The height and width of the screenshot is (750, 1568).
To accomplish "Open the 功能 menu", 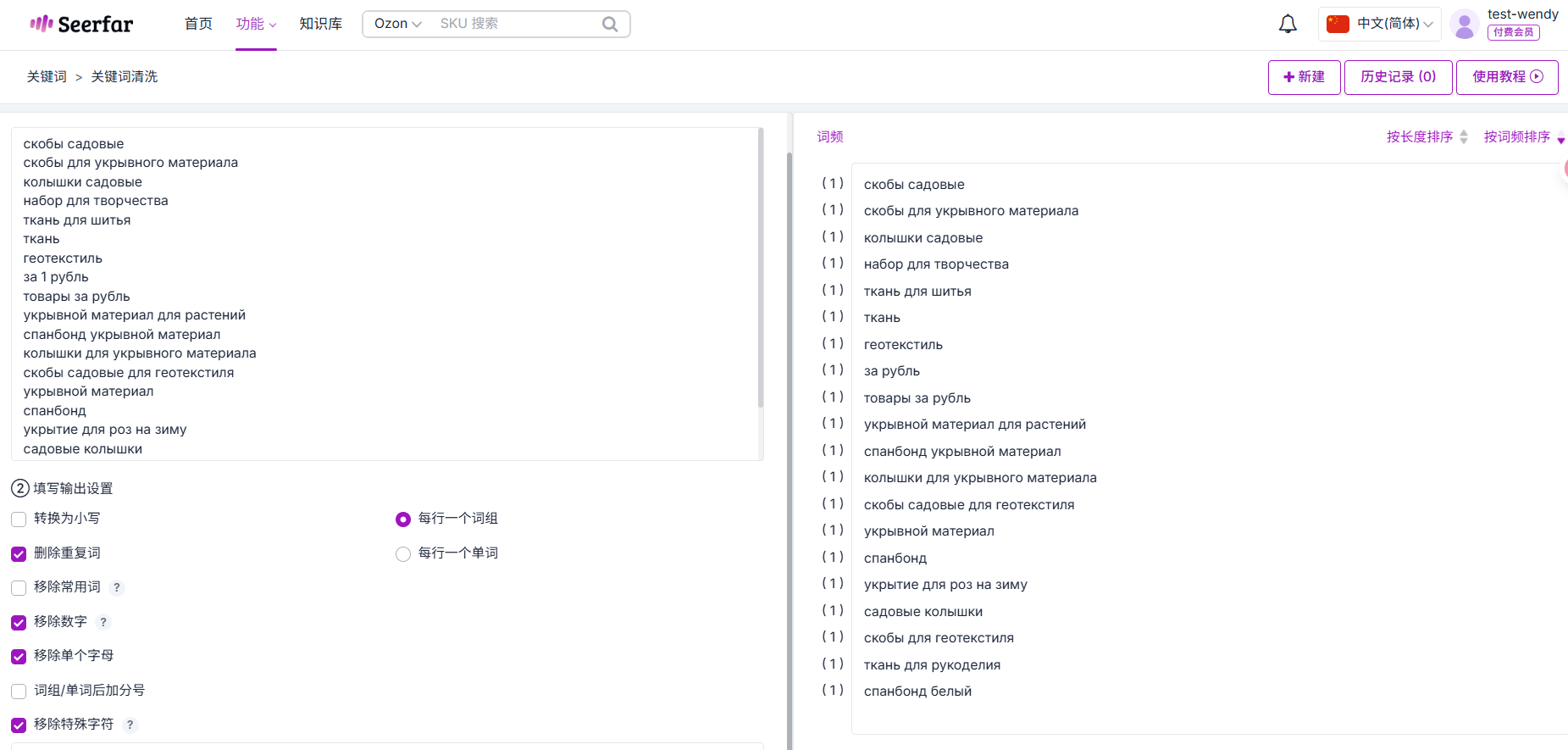I will pos(255,24).
